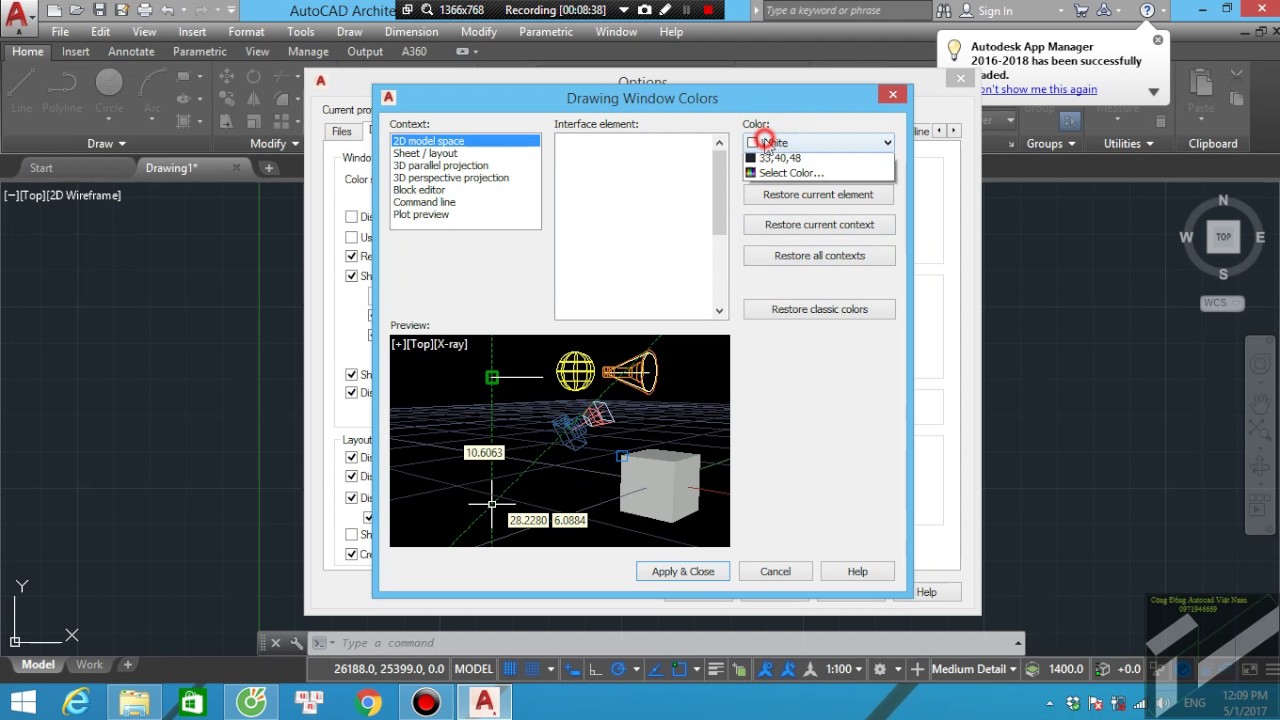
Task: Click the Save quick access icon
Action: pos(99,11)
